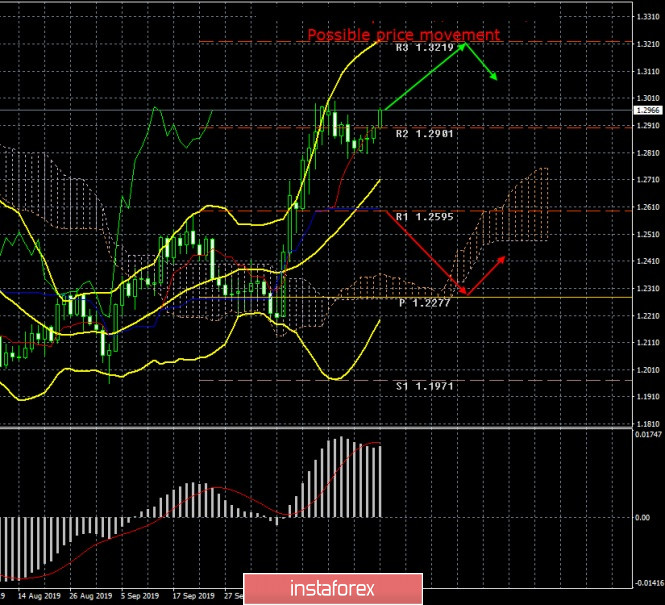The height and width of the screenshot is (605, 665).
Task: Click the 1.3310 price axis value
Action: click(648, 17)
